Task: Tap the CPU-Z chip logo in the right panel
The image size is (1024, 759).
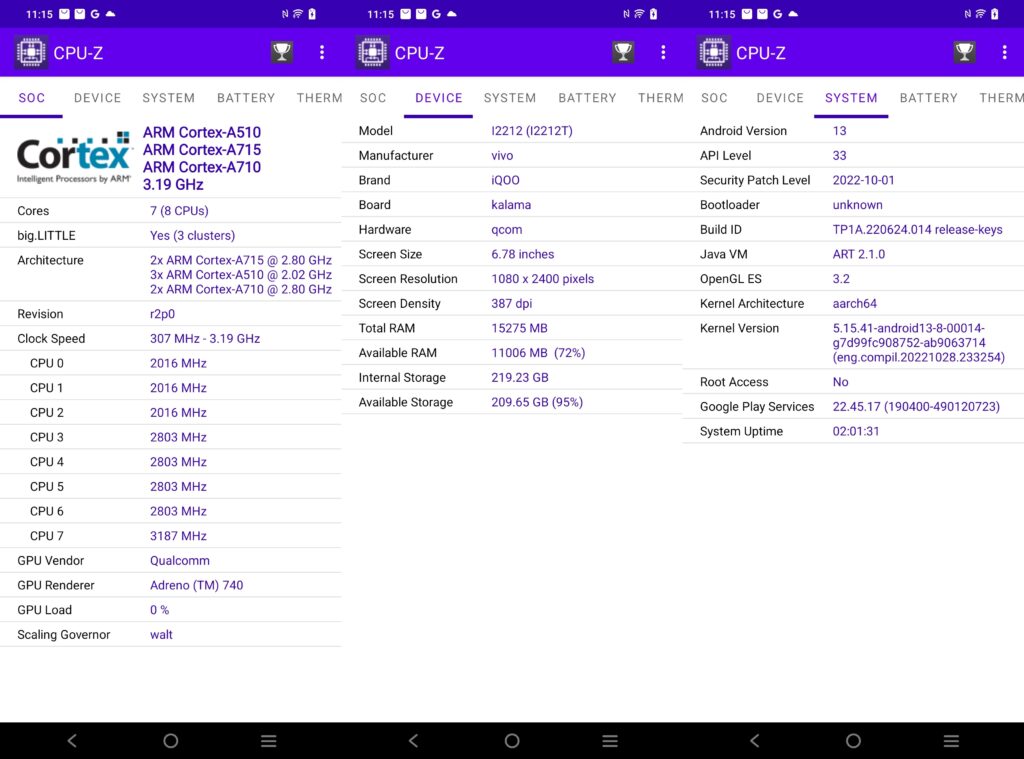Action: 713,52
